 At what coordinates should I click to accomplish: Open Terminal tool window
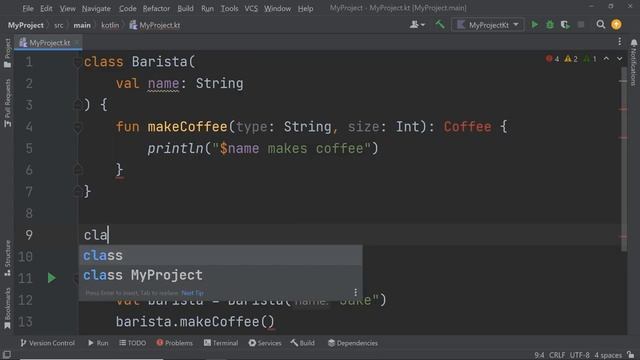click(x=221, y=343)
